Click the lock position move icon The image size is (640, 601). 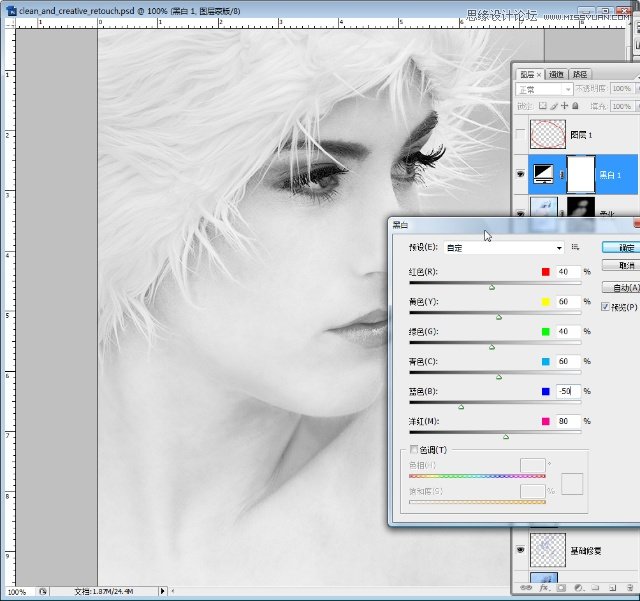pos(566,105)
